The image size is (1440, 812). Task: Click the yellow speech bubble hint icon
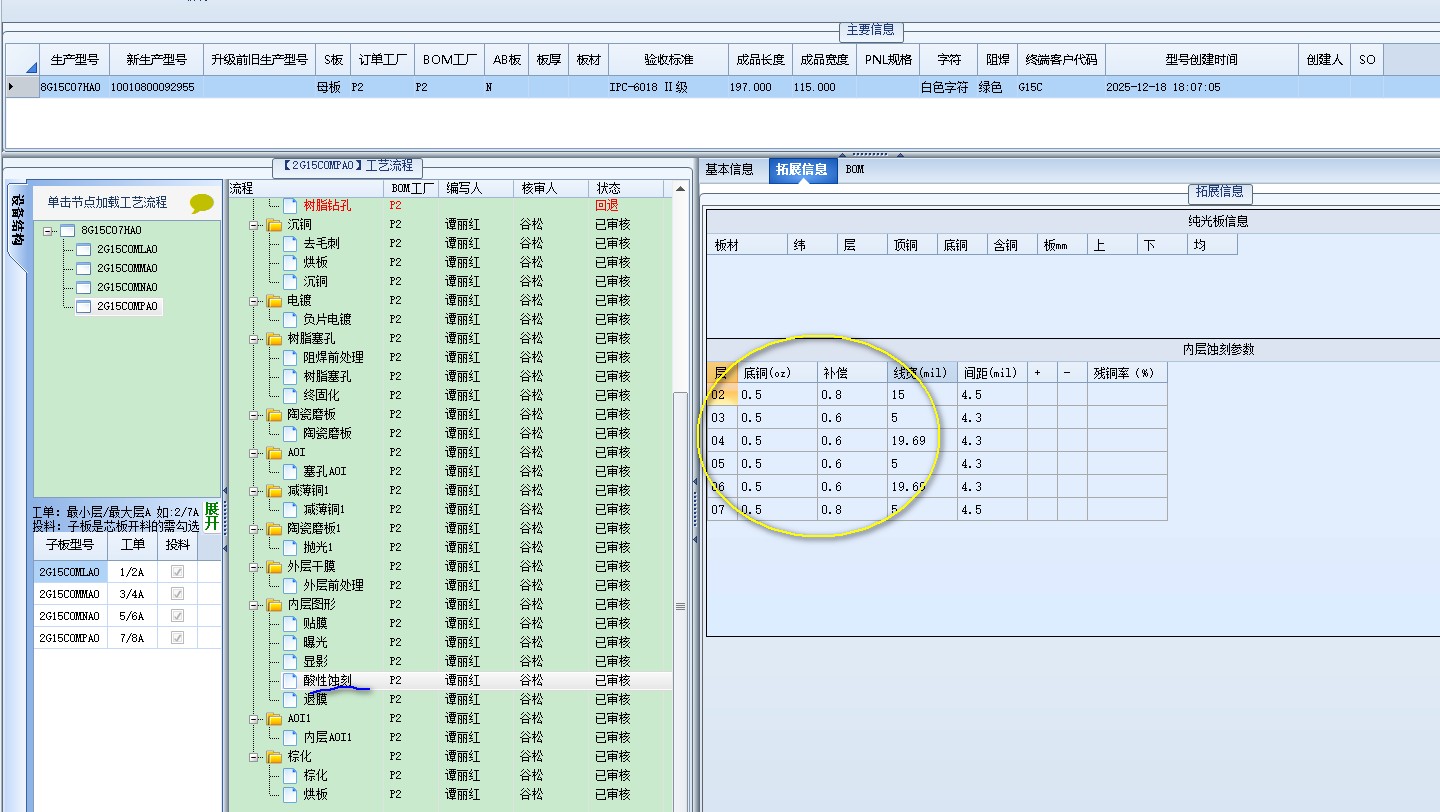click(x=202, y=203)
